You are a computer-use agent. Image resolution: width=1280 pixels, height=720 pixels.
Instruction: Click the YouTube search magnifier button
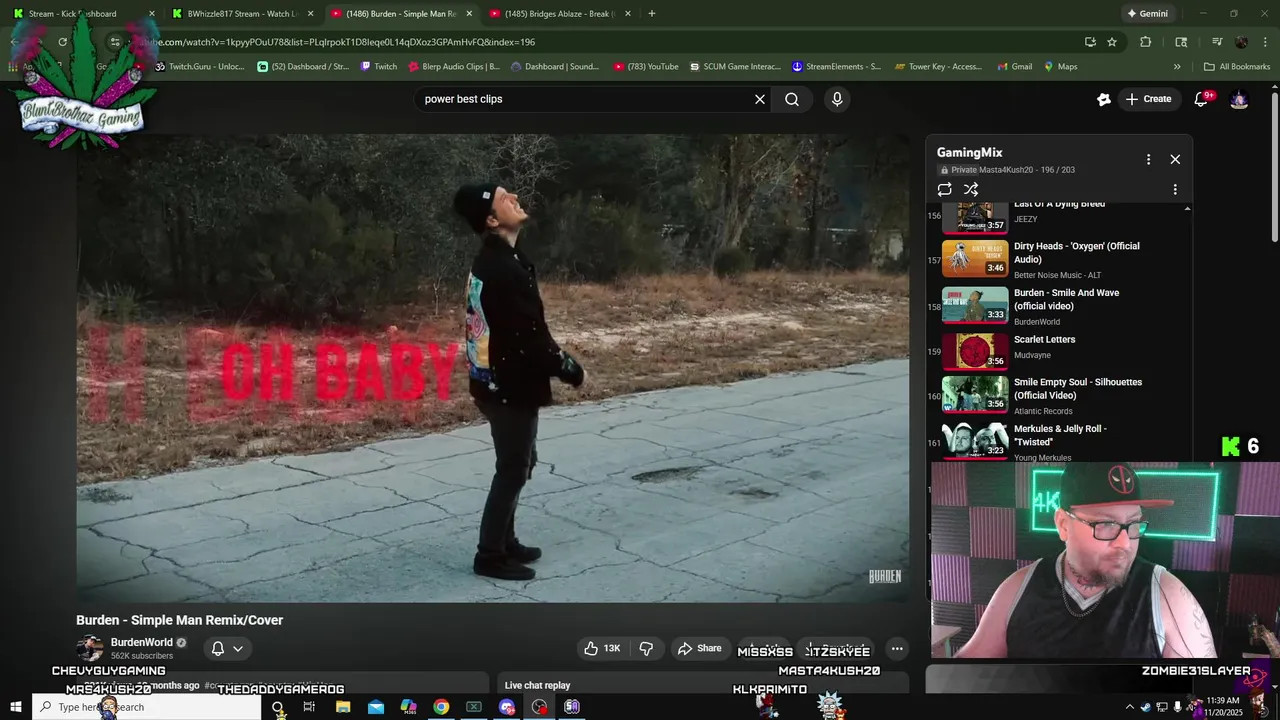pos(792,99)
